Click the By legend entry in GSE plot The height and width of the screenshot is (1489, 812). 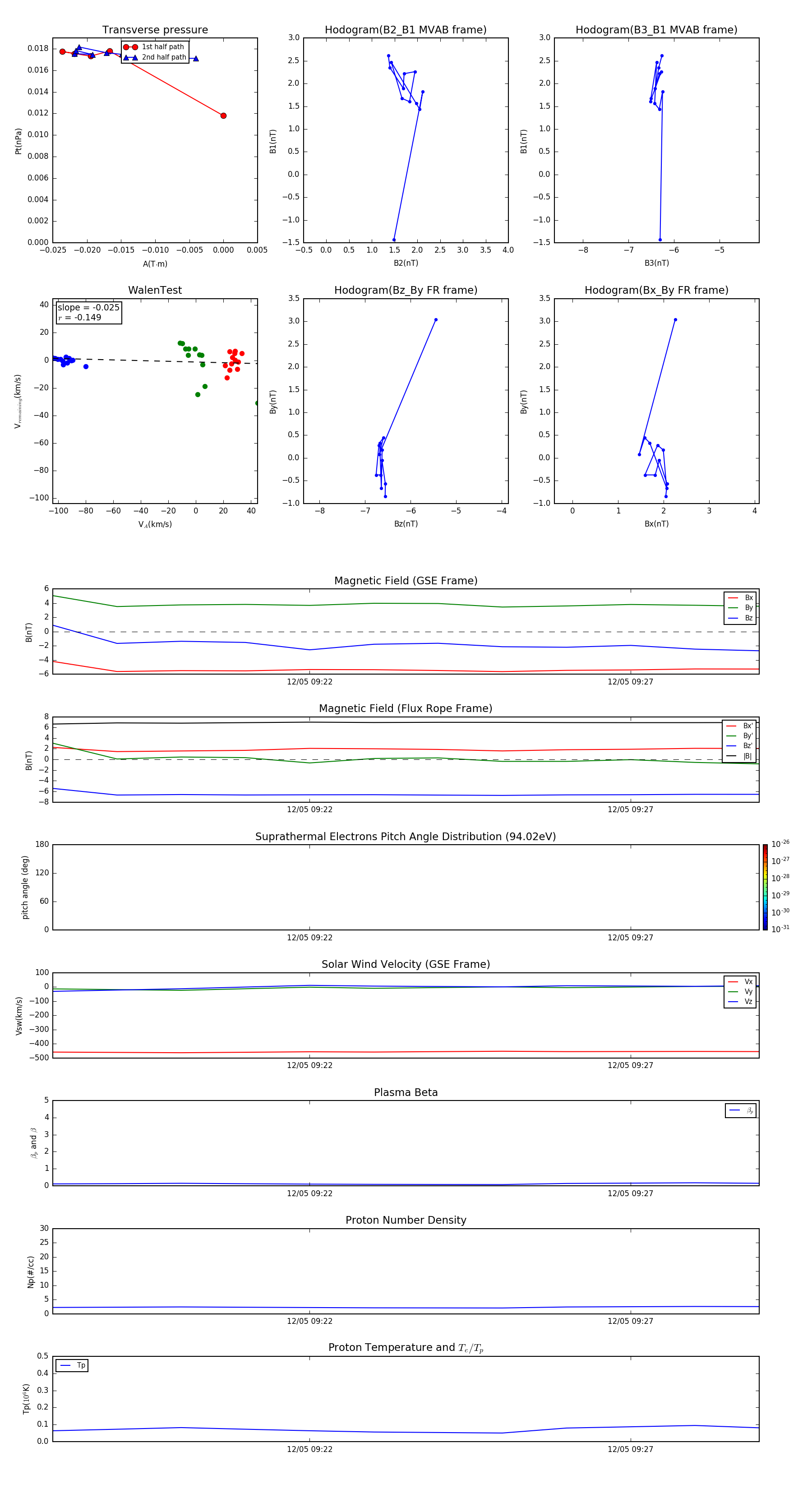tap(740, 607)
